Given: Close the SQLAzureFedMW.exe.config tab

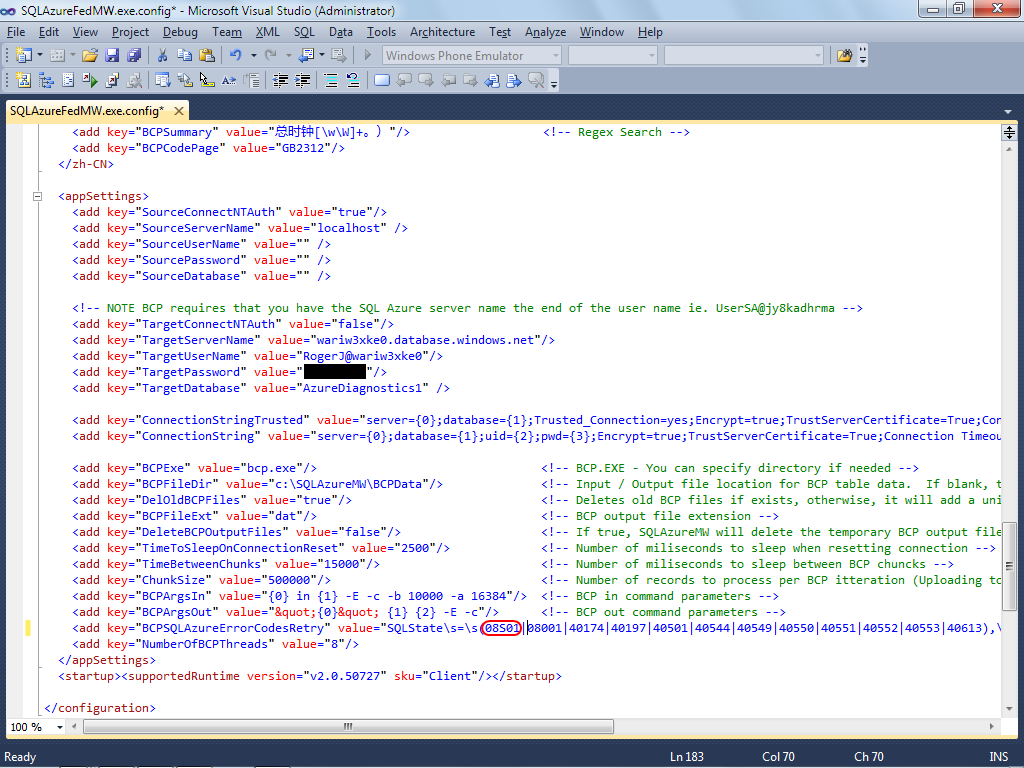Looking at the screenshot, I should click(178, 111).
